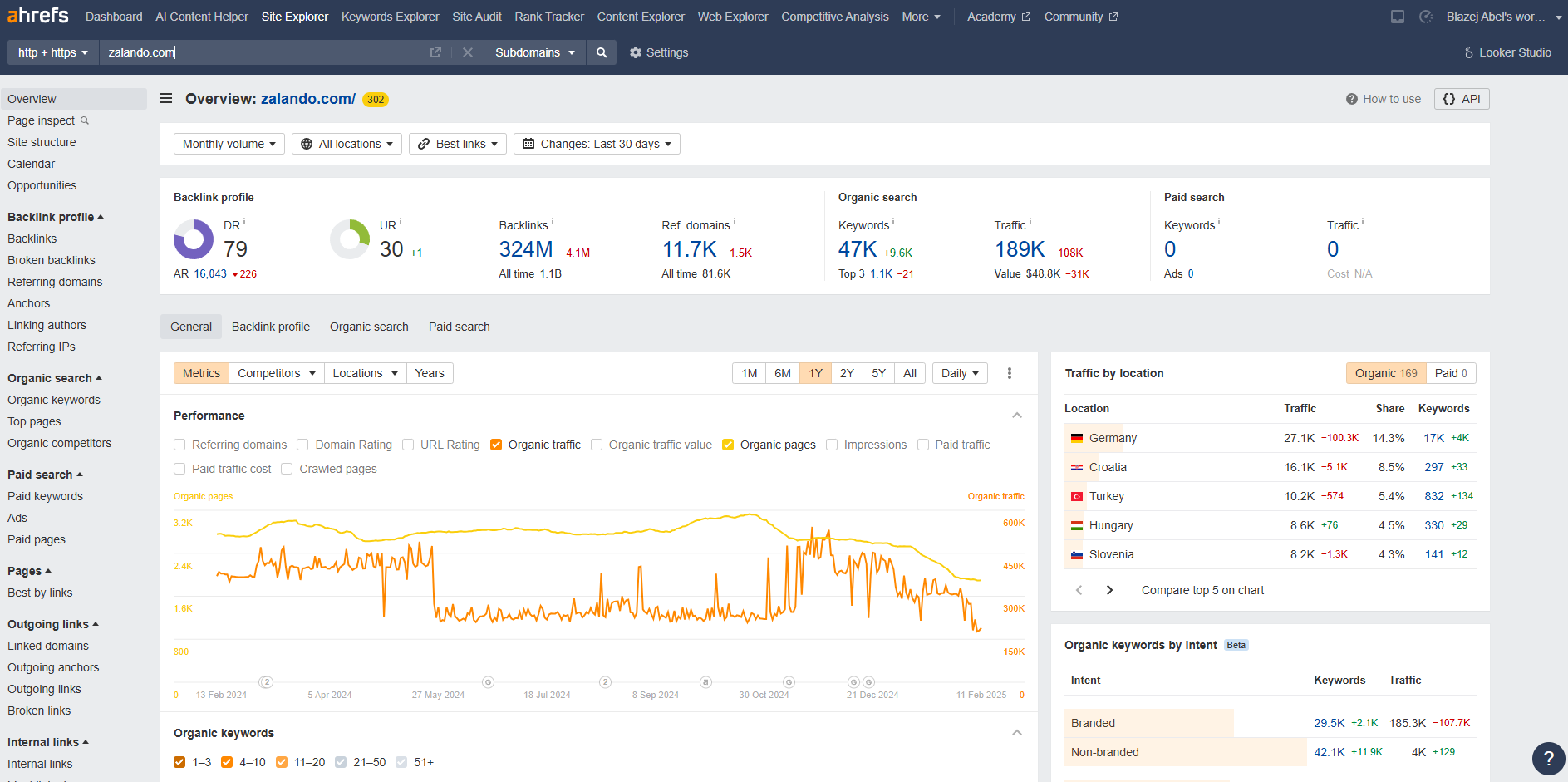Collapse the Performance section
This screenshot has width=1568, height=782.
point(1017,416)
